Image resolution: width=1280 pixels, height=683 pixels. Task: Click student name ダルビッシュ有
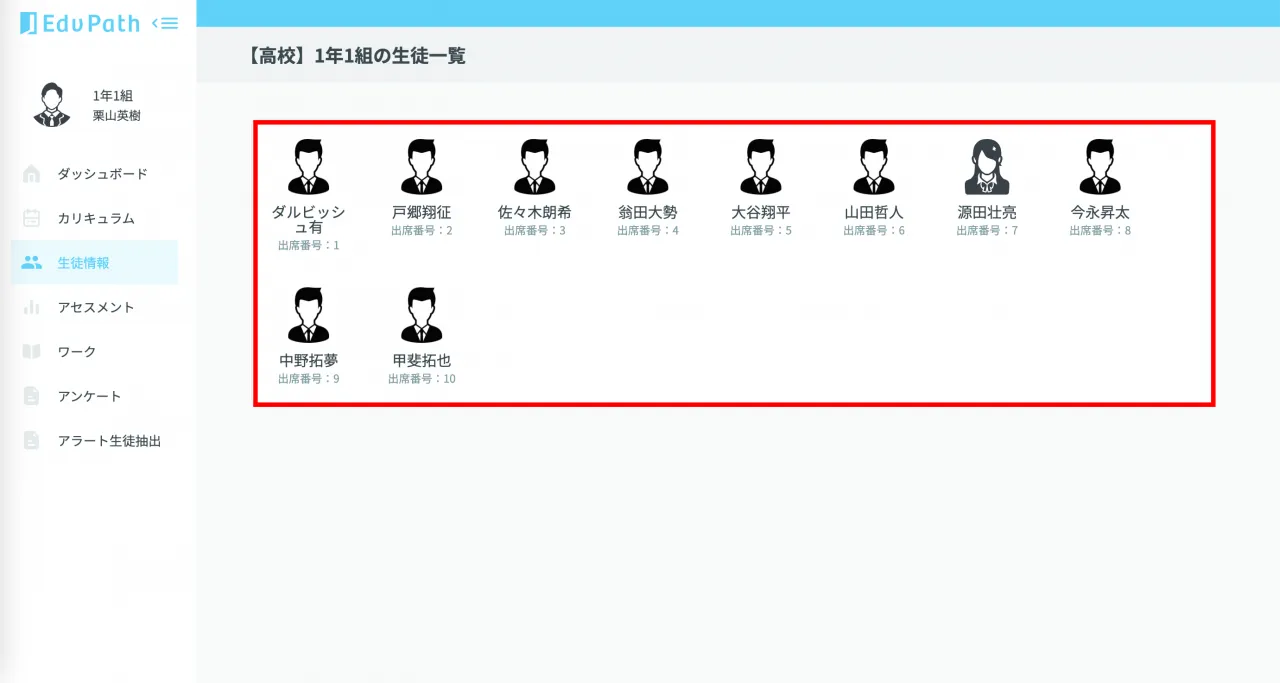(x=309, y=220)
